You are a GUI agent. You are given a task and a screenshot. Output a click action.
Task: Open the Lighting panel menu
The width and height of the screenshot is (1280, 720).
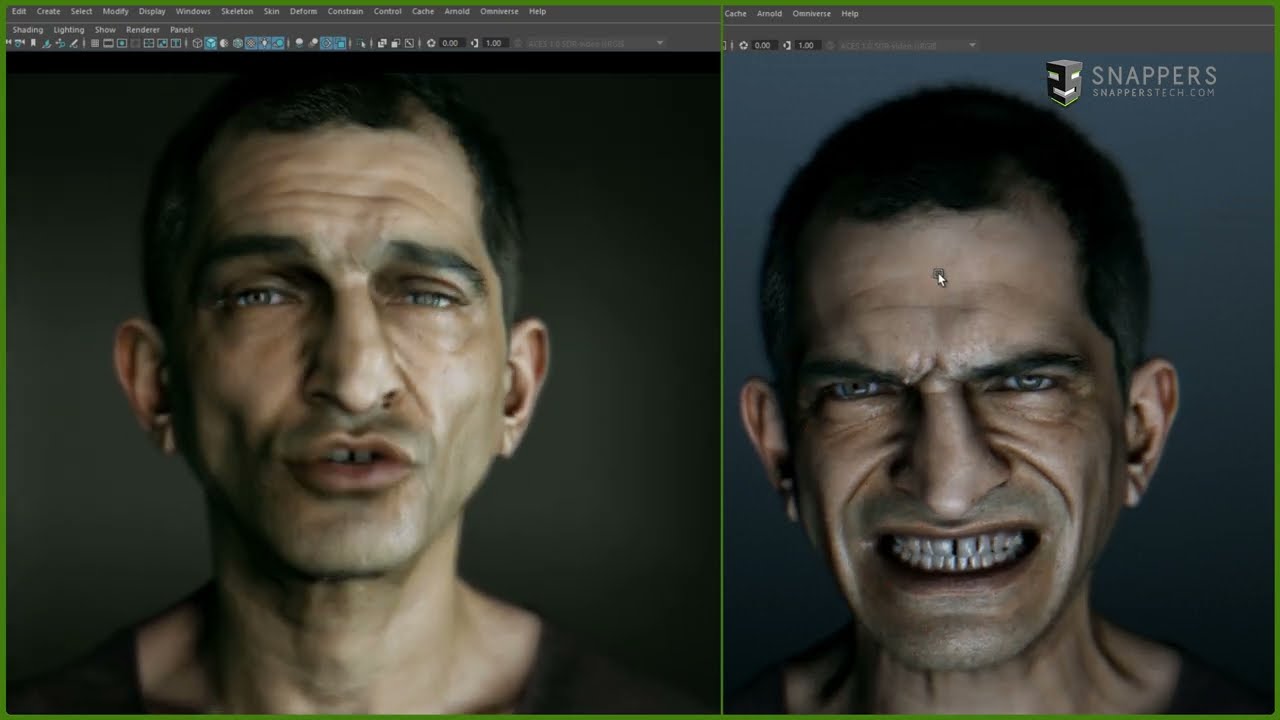69,30
